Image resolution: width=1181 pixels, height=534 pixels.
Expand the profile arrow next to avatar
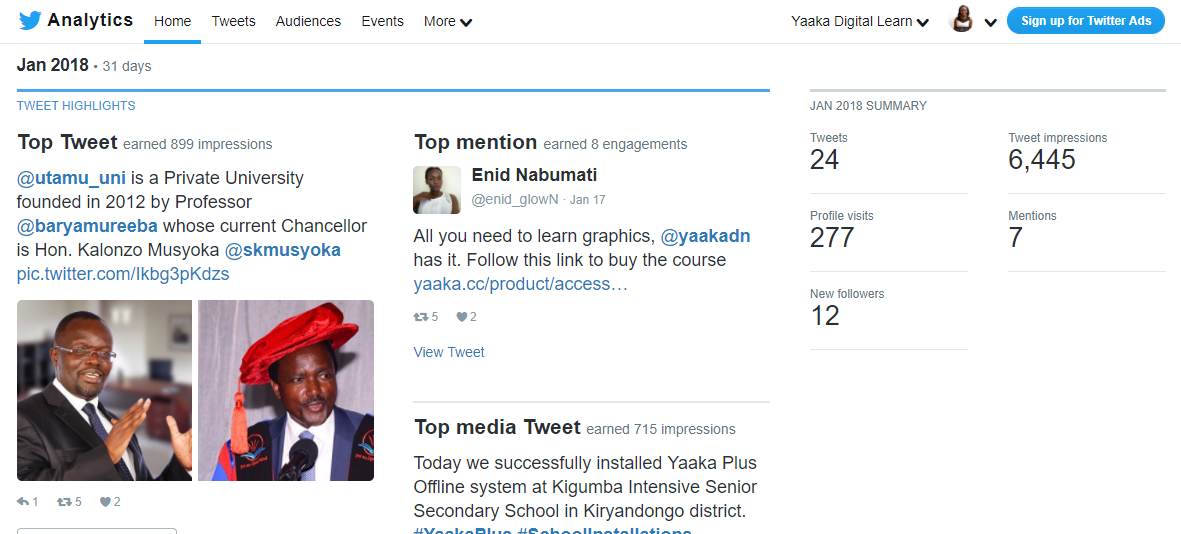[990, 22]
